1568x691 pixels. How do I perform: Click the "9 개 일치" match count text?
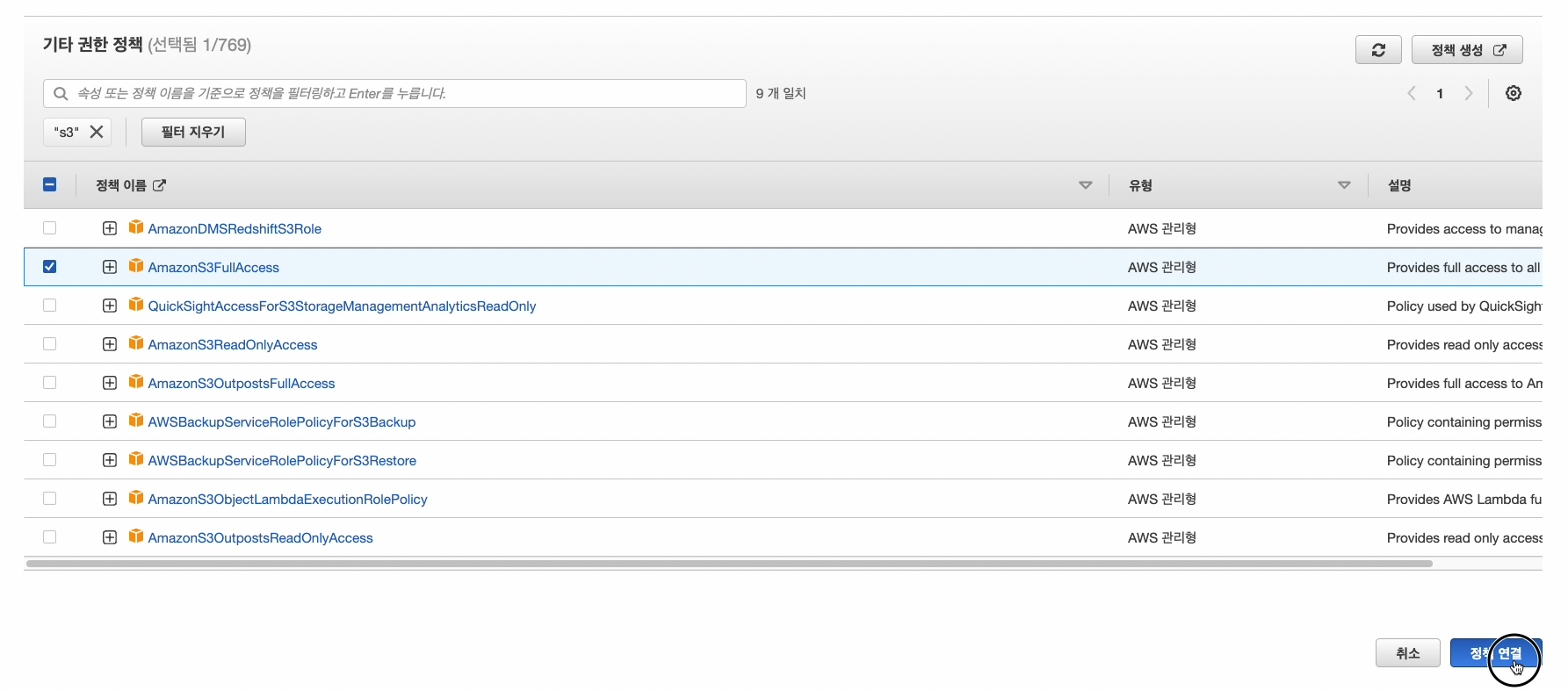(781, 93)
